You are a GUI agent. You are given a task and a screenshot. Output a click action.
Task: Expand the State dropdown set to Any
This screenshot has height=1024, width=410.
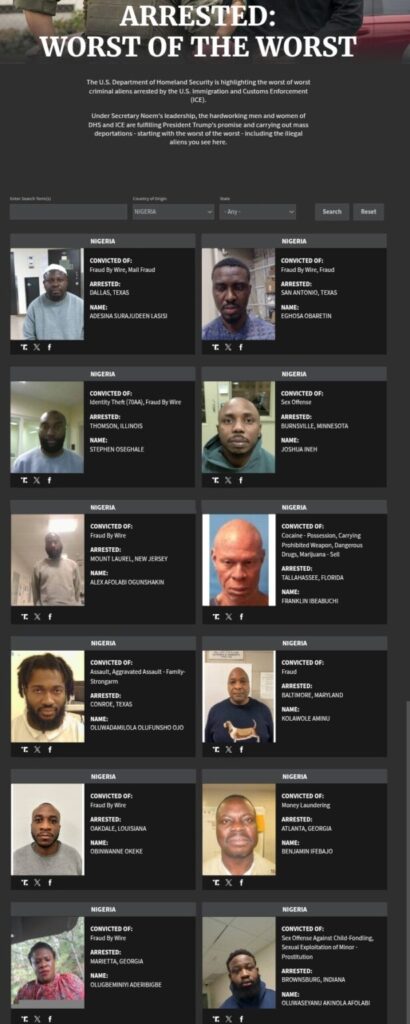pos(258,212)
